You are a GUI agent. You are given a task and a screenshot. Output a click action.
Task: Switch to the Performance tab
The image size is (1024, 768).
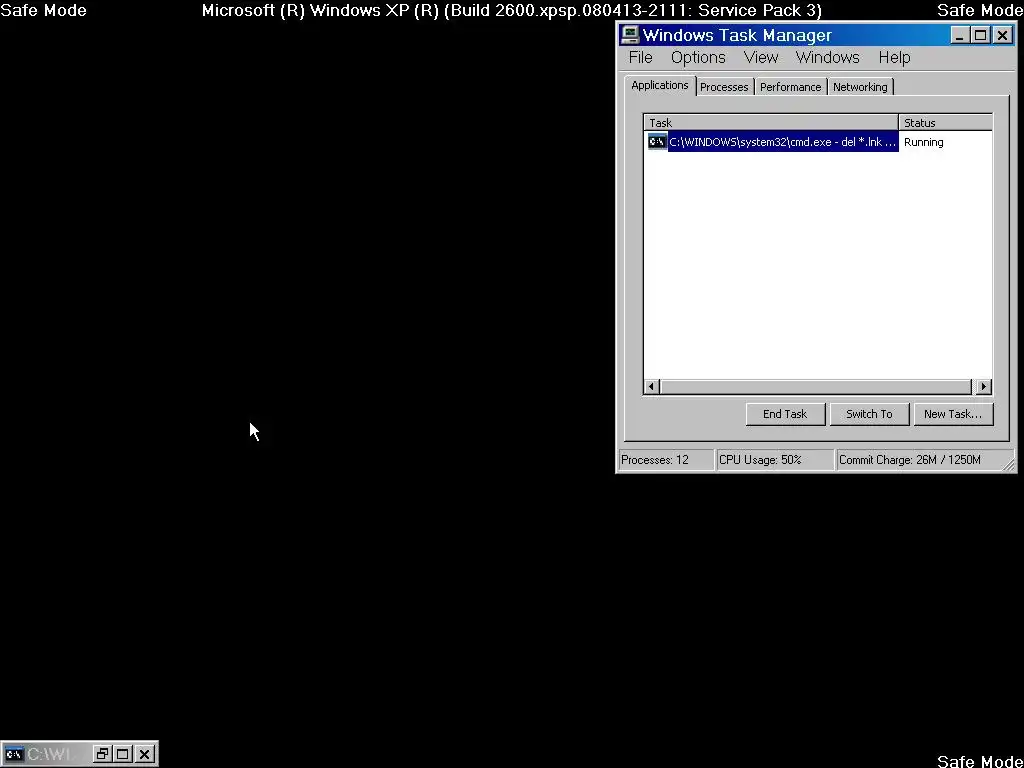790,87
